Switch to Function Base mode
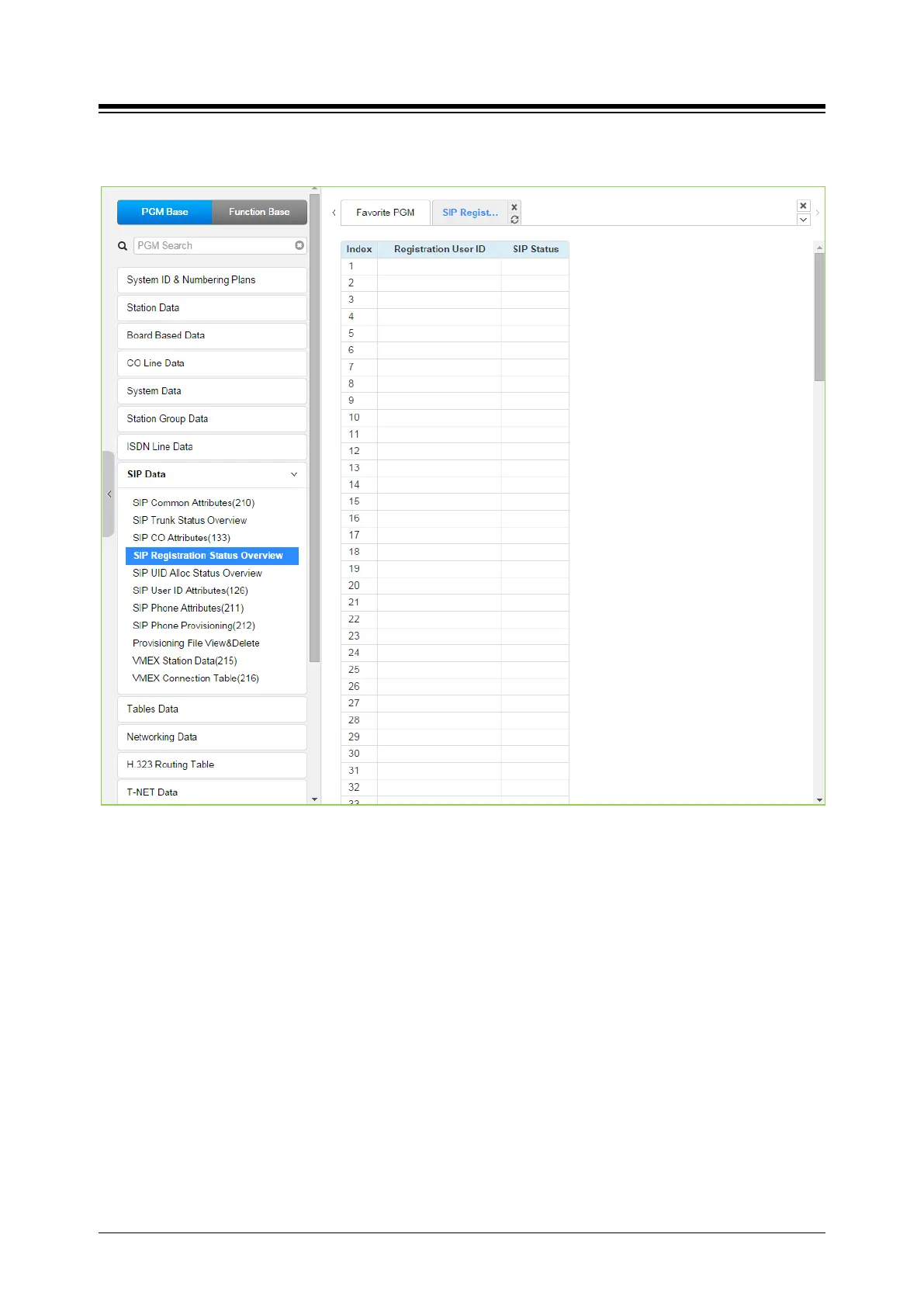Viewport: 924px width, 1307px height. tap(259, 212)
